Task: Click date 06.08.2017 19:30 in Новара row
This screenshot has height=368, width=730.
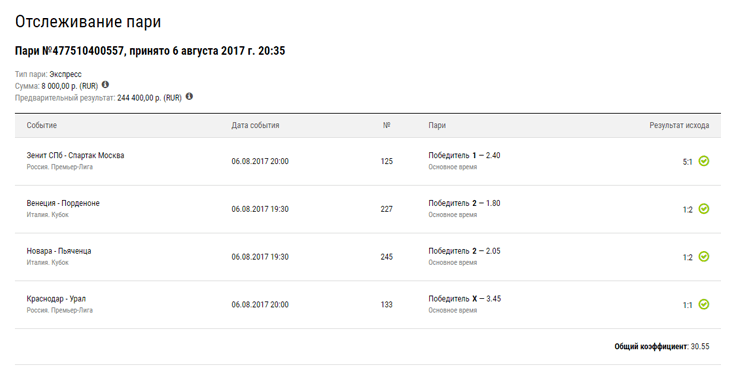Action: (x=260, y=257)
